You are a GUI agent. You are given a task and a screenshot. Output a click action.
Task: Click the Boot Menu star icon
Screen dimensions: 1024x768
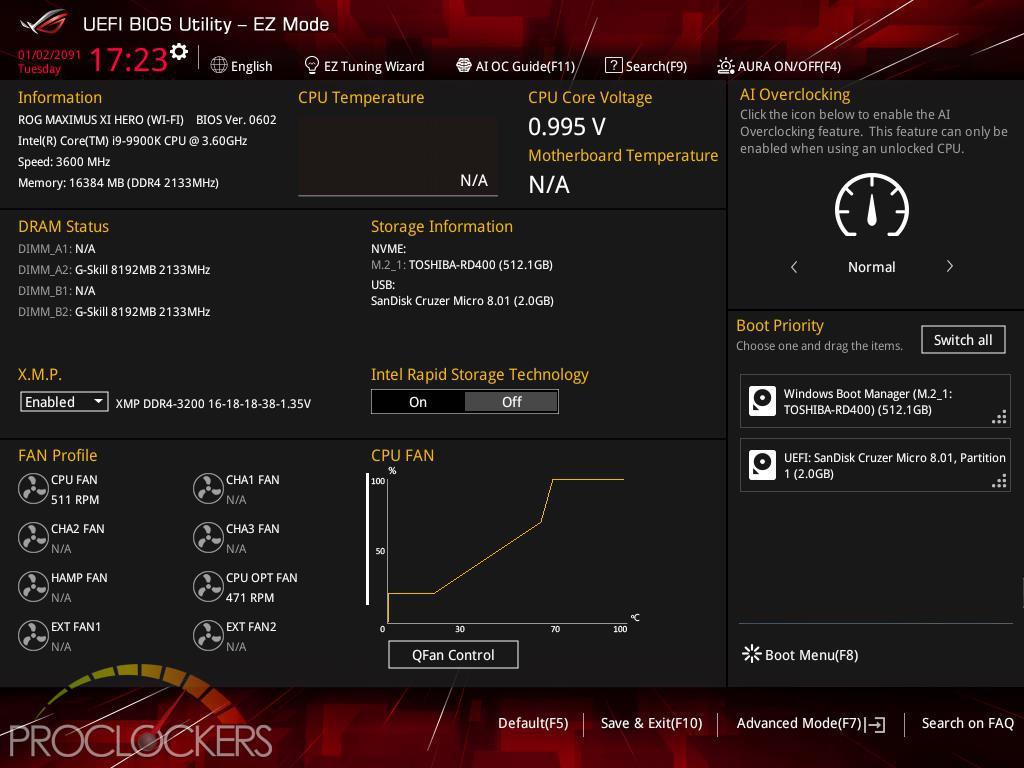coord(752,654)
